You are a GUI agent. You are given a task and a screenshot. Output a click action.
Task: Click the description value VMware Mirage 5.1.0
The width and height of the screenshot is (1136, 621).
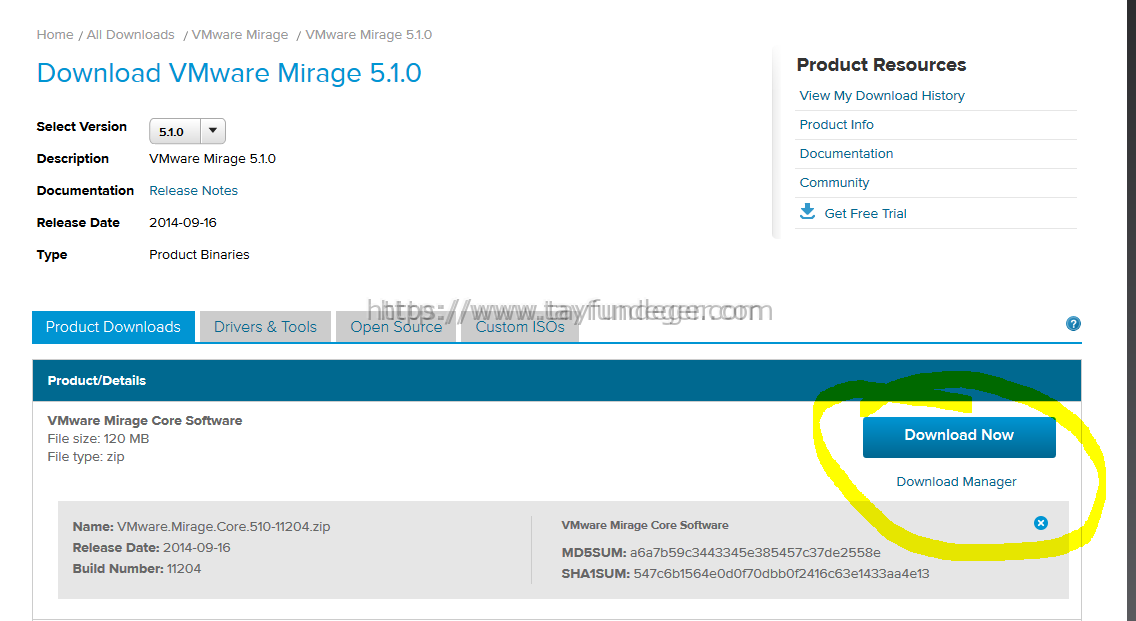(x=212, y=159)
